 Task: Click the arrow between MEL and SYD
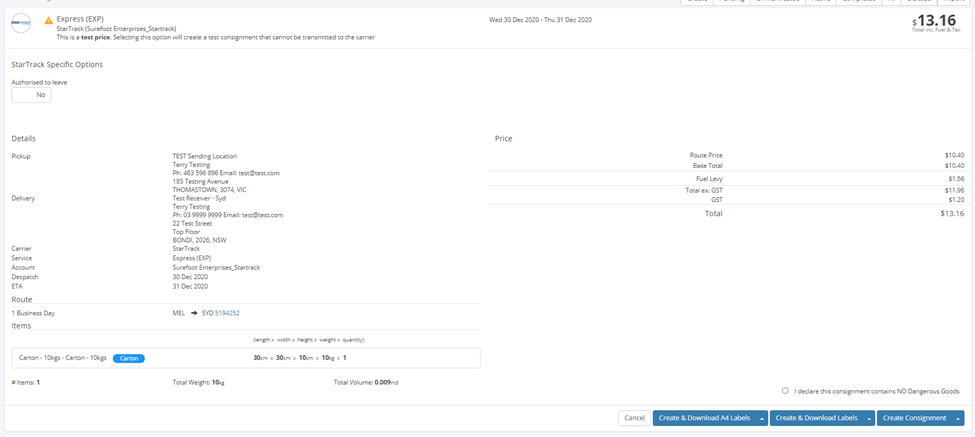[x=193, y=313]
